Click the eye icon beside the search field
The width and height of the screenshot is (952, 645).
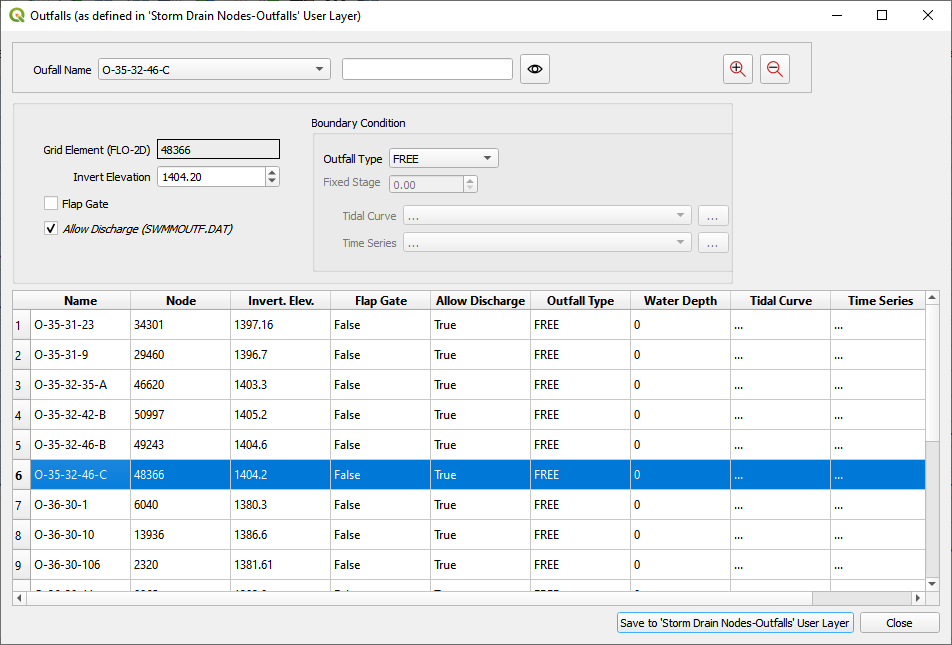[x=535, y=69]
